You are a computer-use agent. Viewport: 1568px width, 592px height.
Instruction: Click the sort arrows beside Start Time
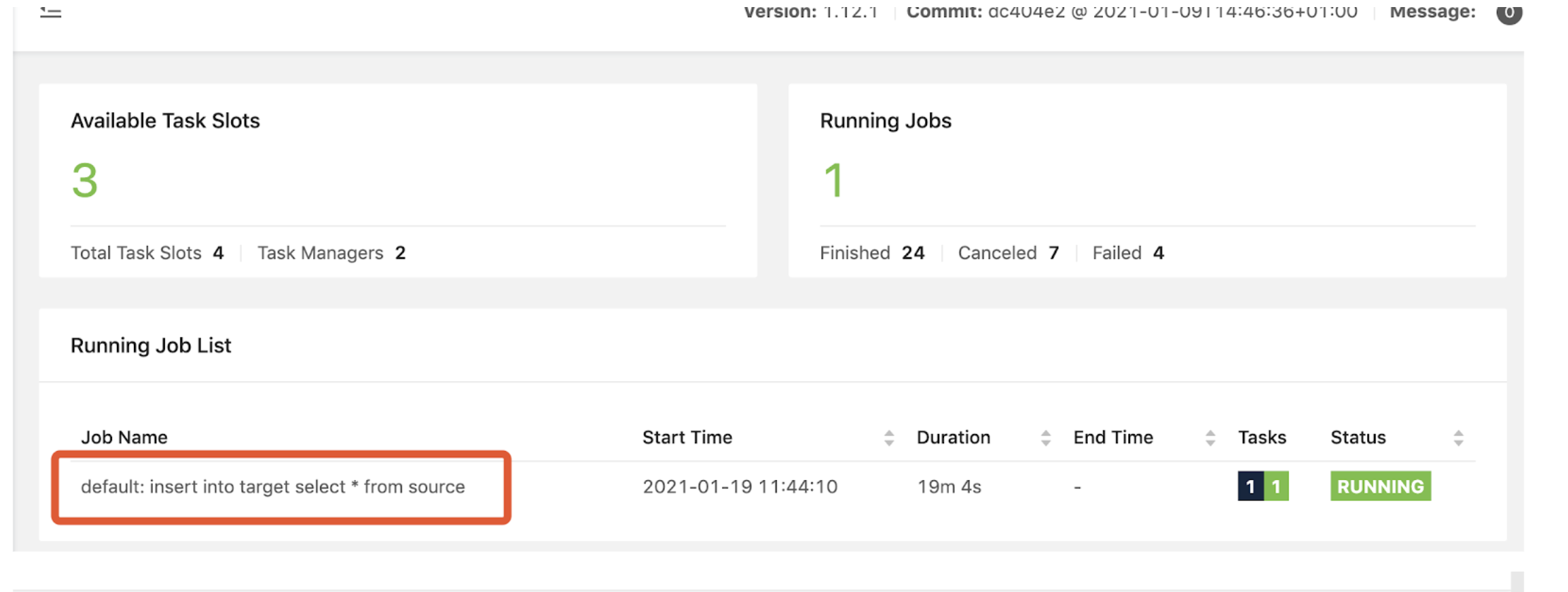(888, 438)
